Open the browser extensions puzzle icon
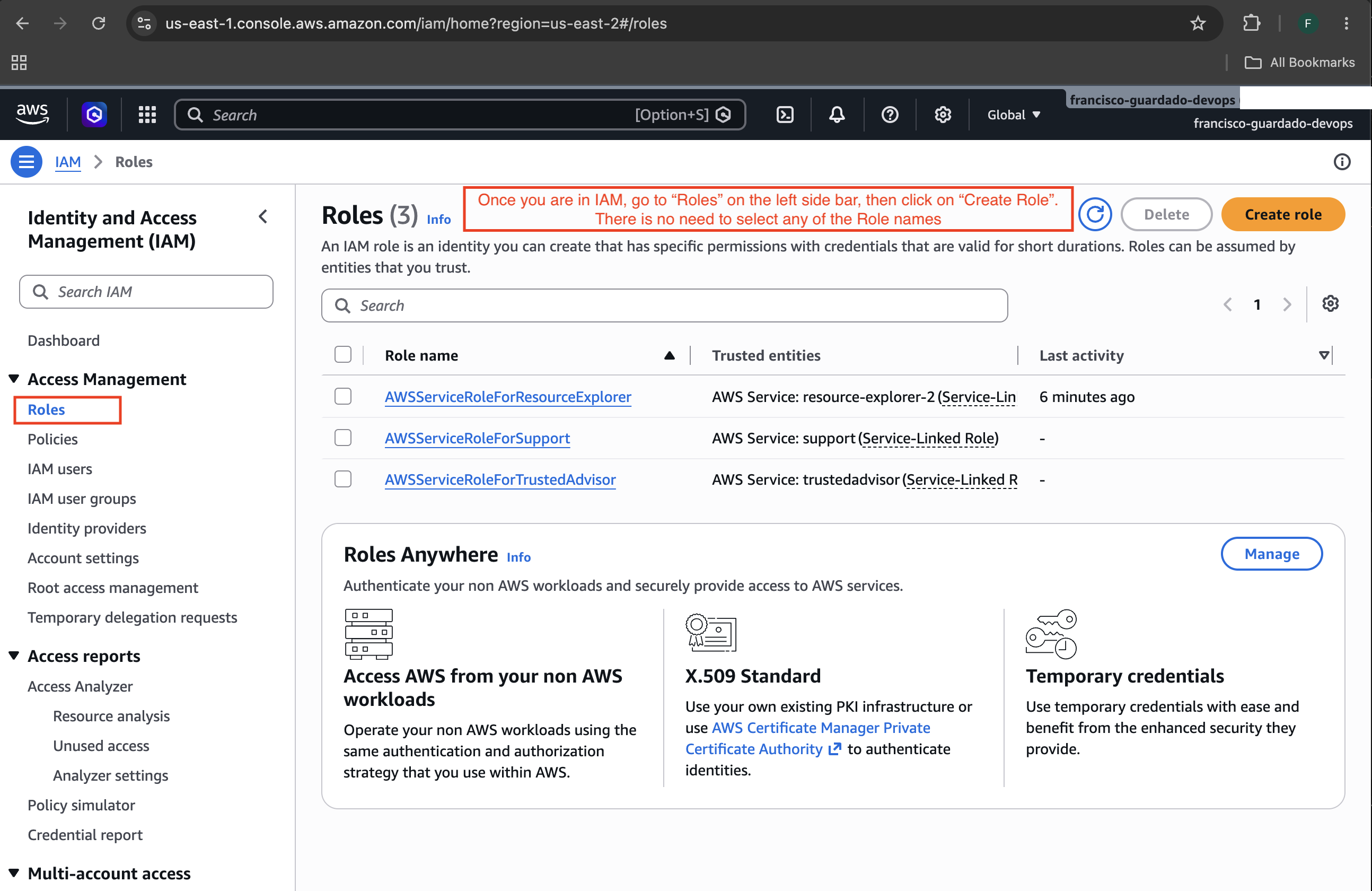 [x=1252, y=23]
